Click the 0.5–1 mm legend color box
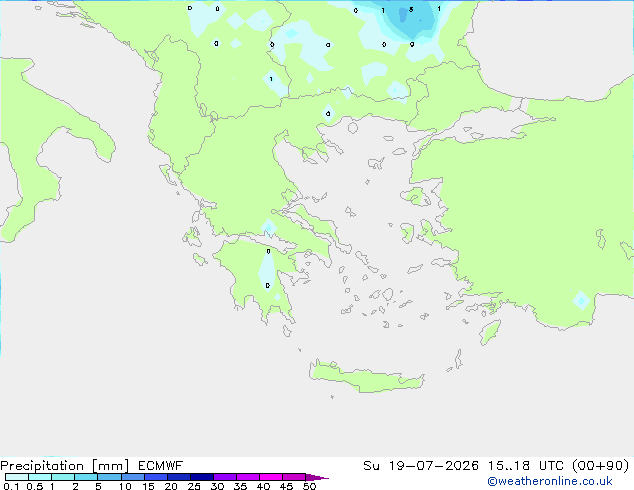This screenshot has width=634, height=490. tap(40, 477)
